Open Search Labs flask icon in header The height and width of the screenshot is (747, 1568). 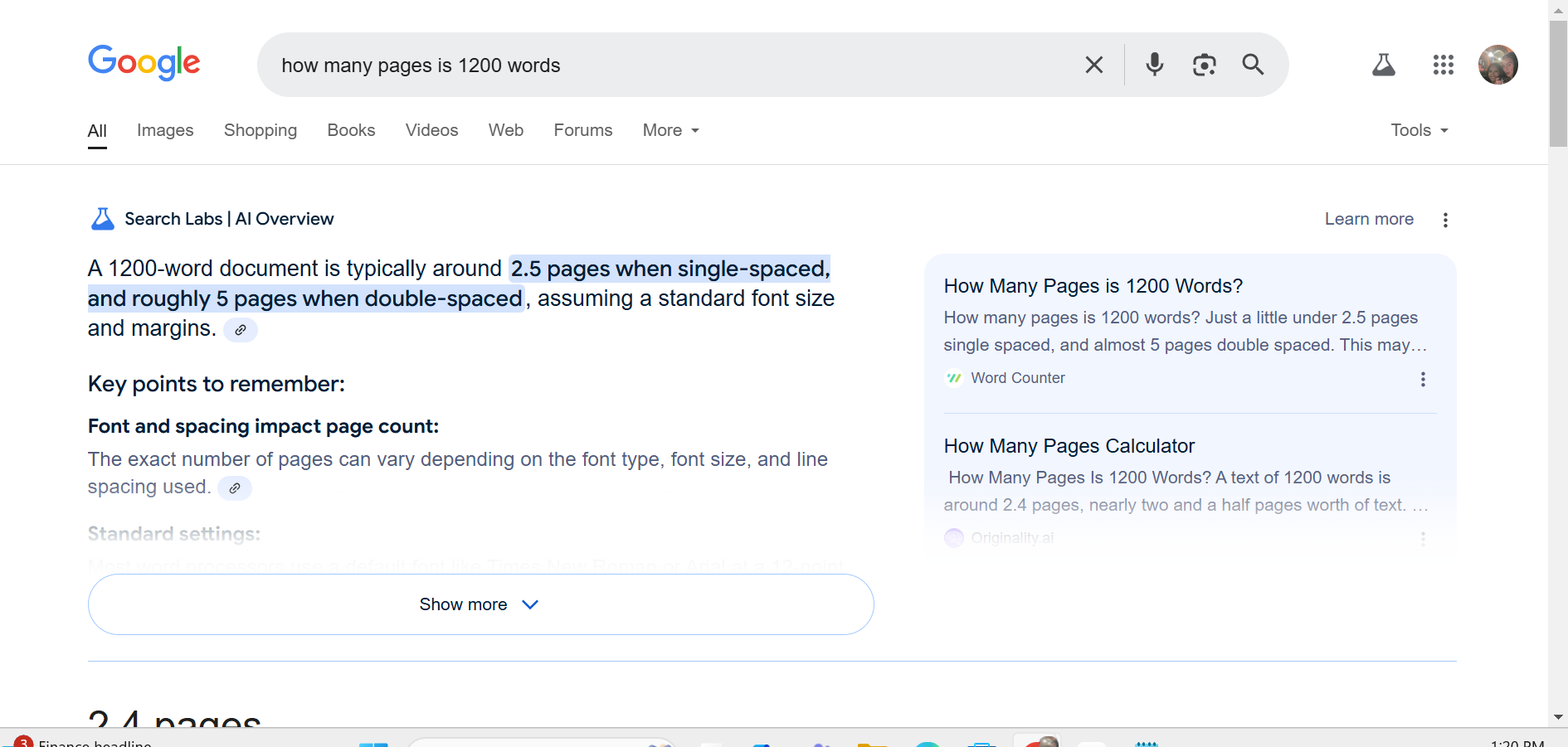point(1384,65)
